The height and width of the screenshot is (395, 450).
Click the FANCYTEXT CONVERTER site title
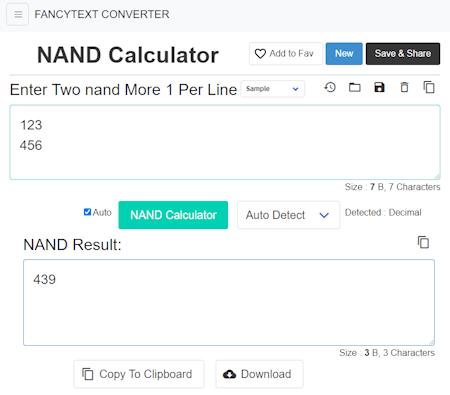(x=102, y=14)
